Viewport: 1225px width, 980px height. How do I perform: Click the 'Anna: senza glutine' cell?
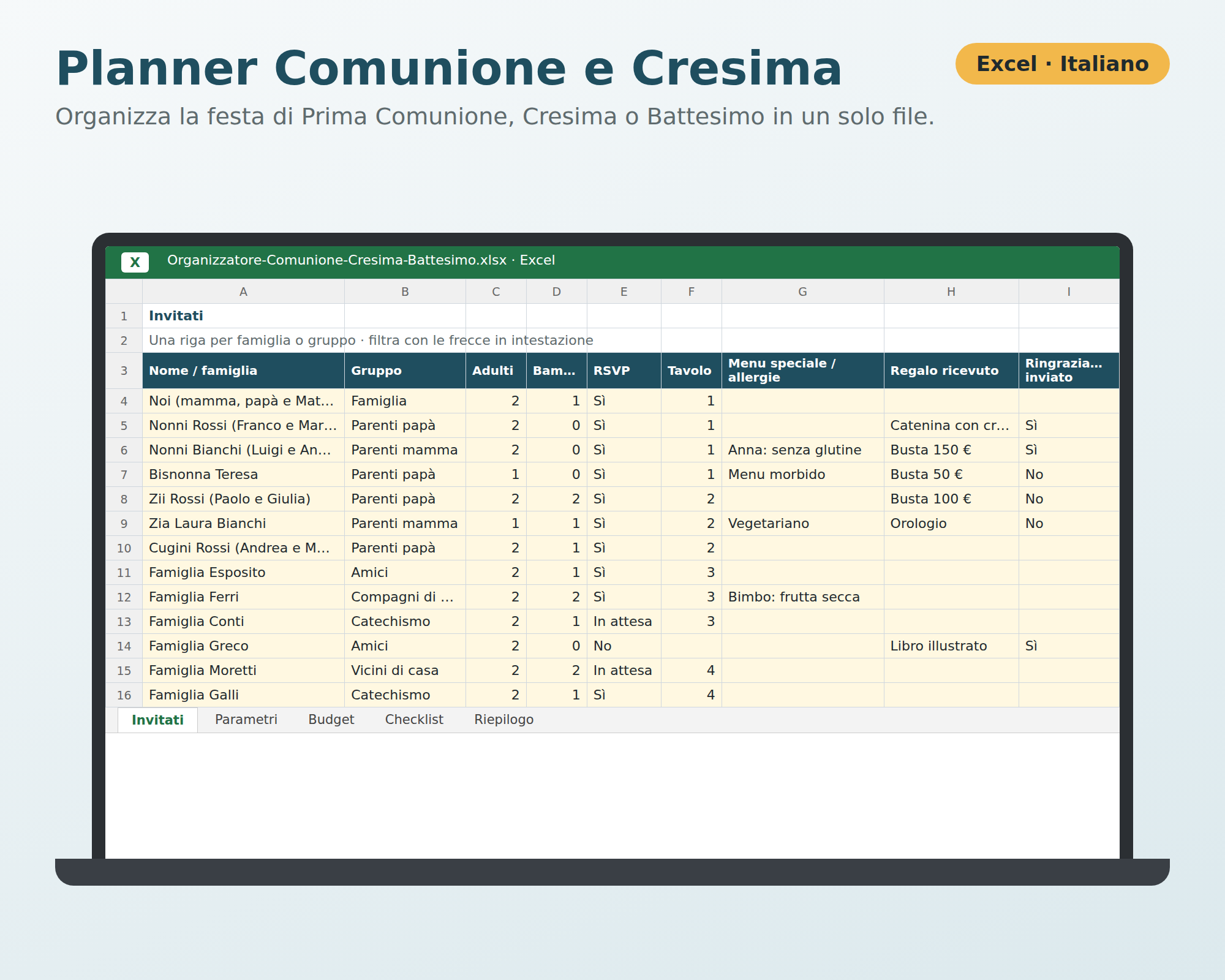click(803, 450)
